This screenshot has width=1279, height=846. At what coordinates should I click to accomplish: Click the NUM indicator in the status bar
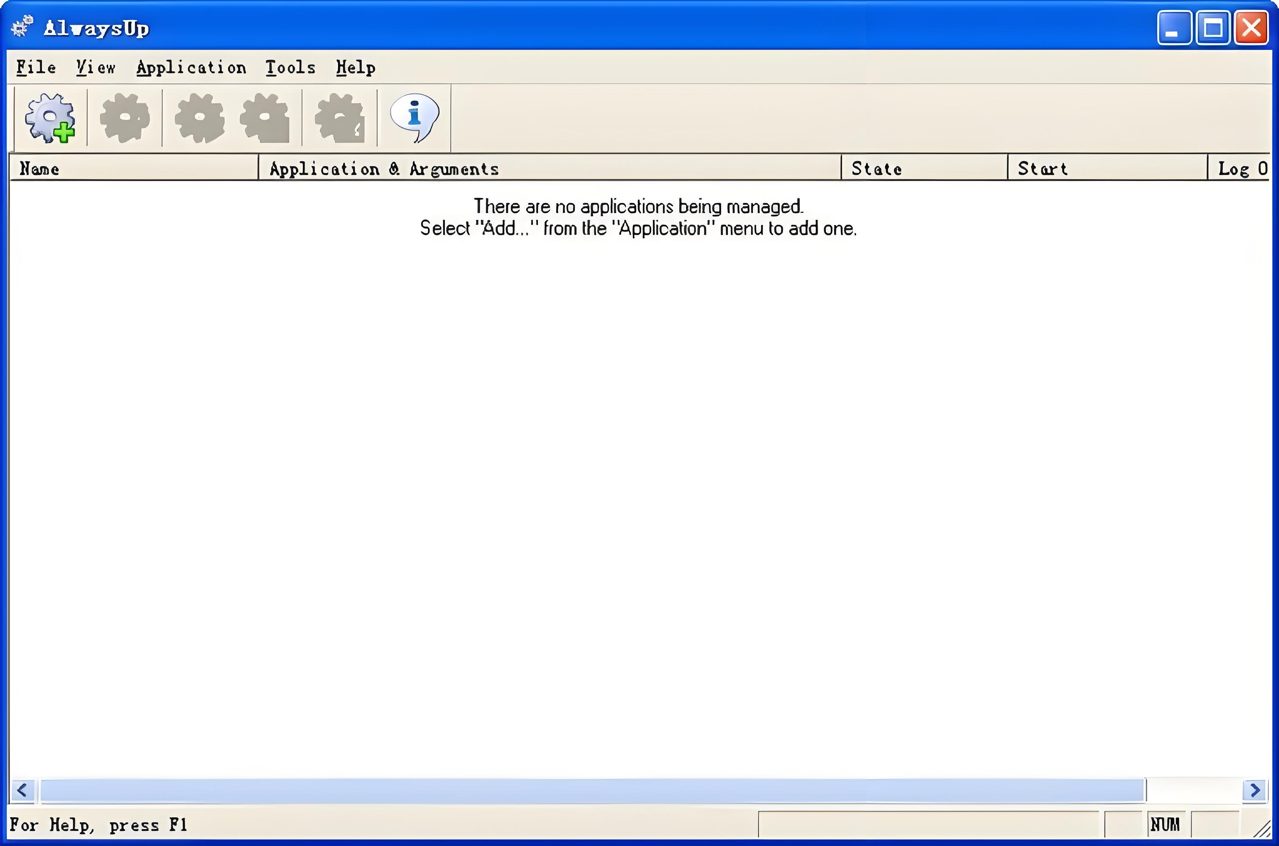(1165, 825)
